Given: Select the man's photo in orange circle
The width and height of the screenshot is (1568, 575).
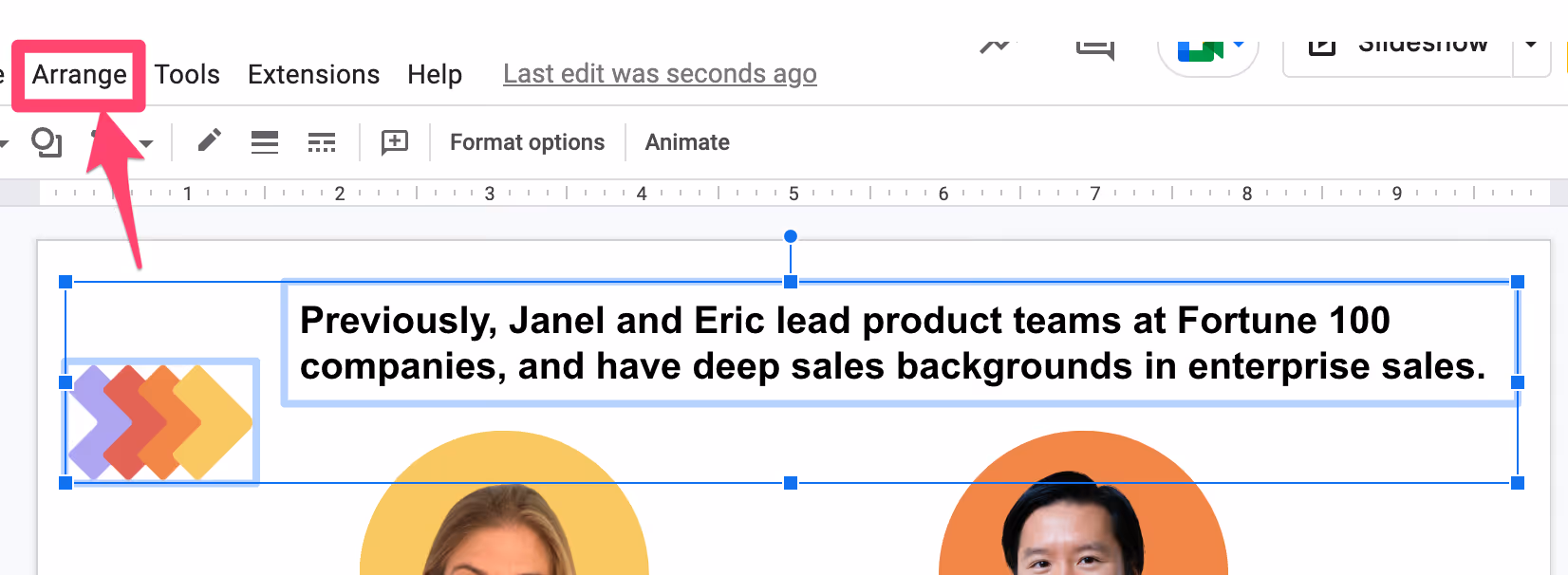Looking at the screenshot, I should (x=1083, y=503).
